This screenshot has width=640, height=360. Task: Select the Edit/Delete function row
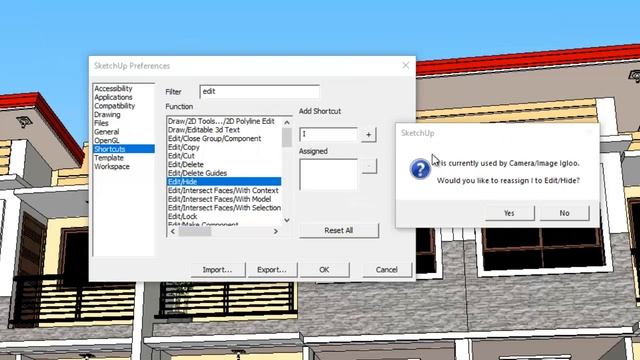(x=186, y=164)
